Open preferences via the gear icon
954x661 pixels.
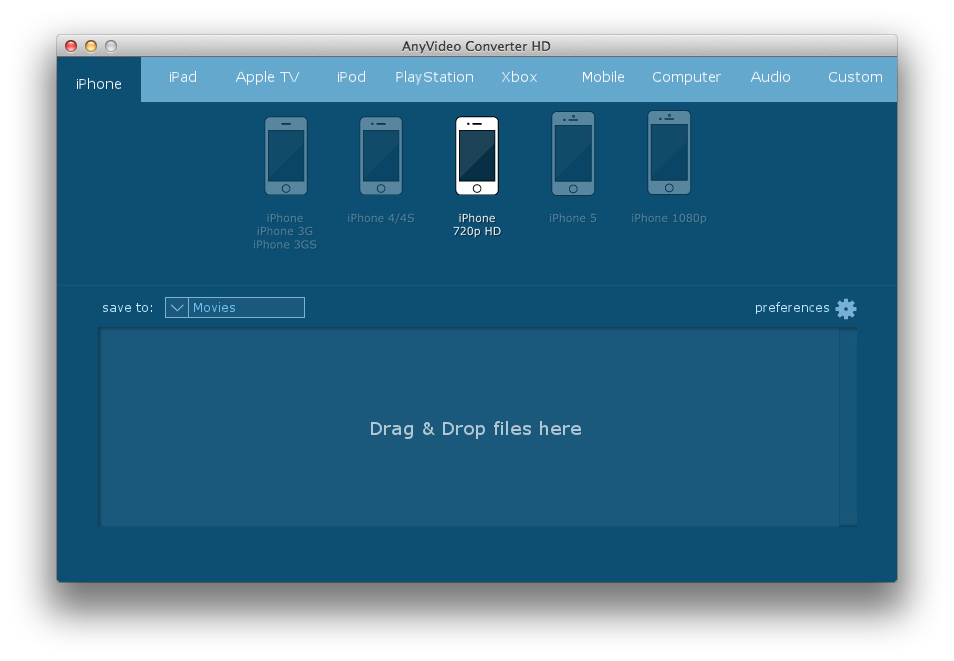point(846,308)
